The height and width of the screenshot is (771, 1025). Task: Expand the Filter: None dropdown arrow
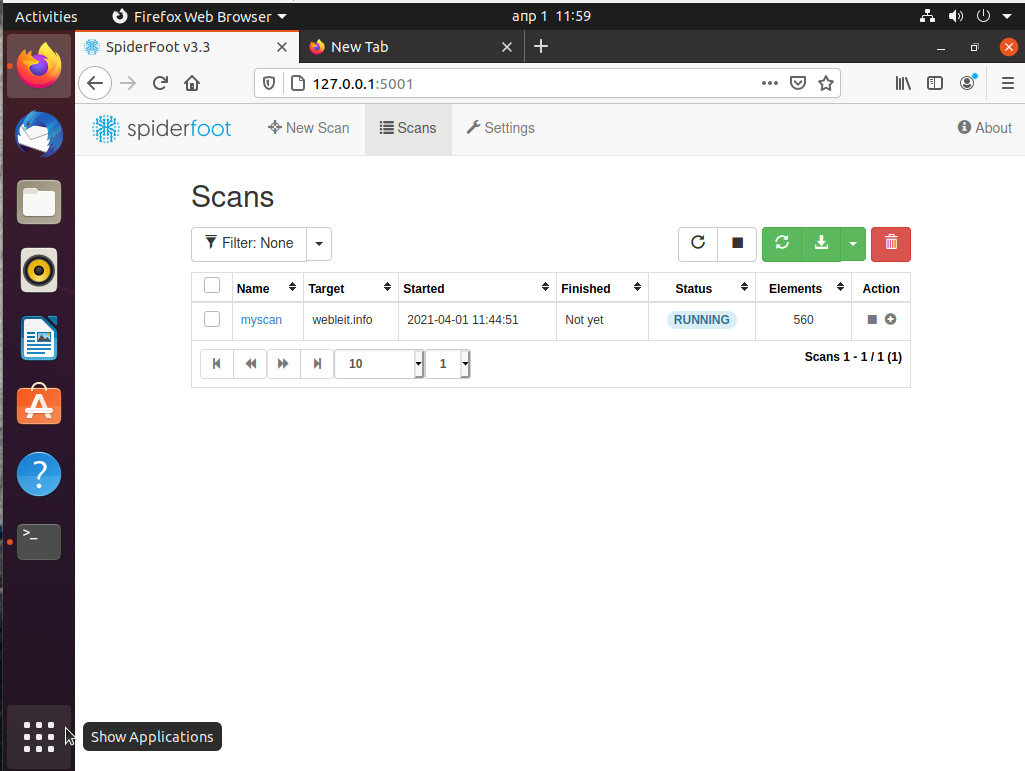319,244
